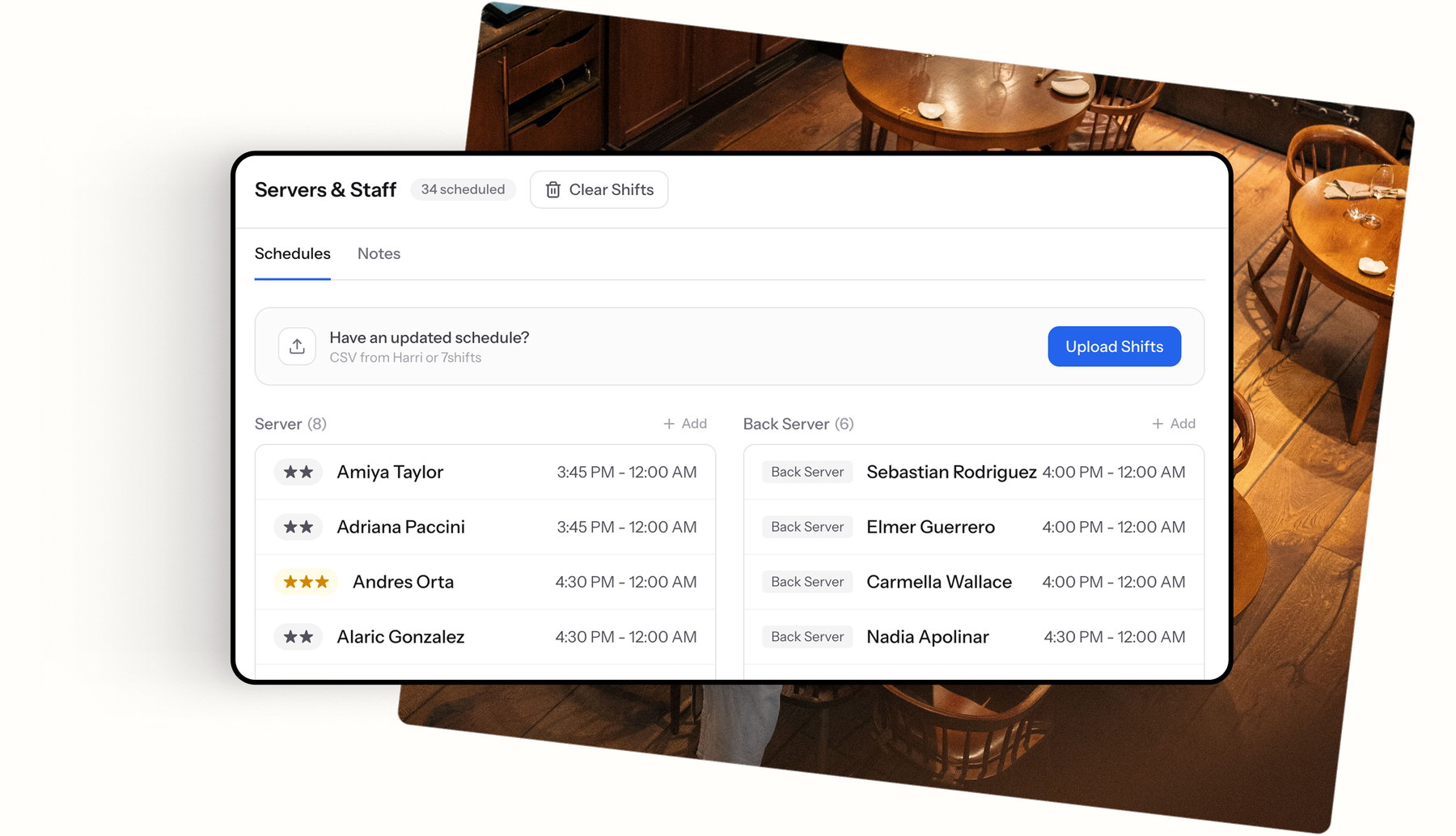Click the trash icon in Clear Shifts
Image resolution: width=1456 pixels, height=836 pixels.
(x=553, y=189)
